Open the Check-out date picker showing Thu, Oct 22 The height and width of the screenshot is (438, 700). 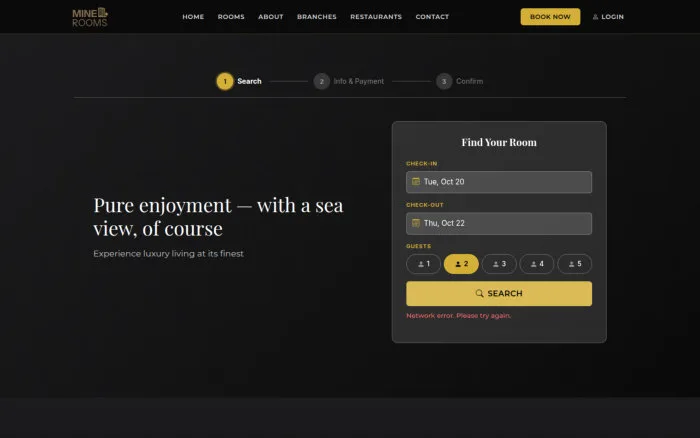coord(499,223)
